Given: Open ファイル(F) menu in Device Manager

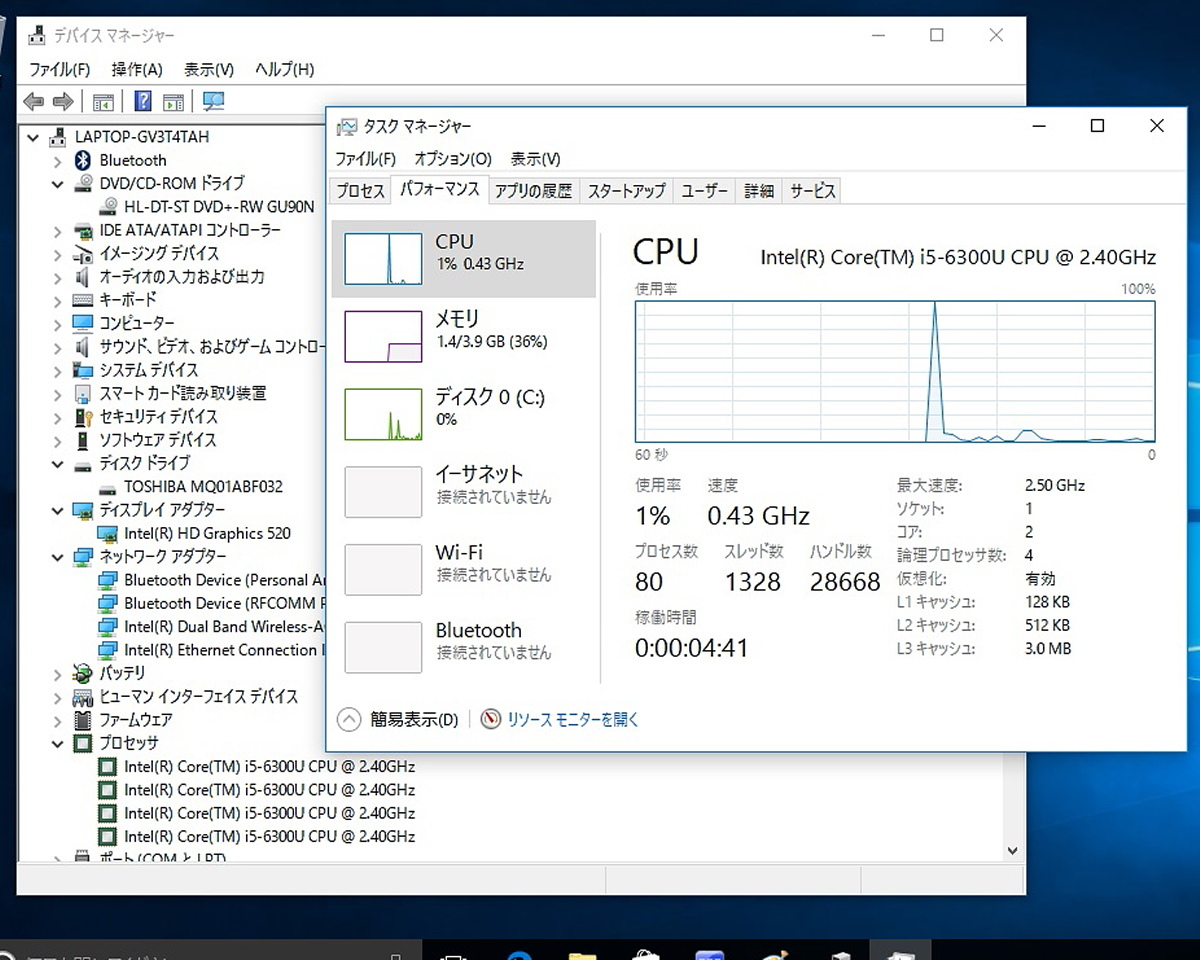Looking at the screenshot, I should pos(59,69).
